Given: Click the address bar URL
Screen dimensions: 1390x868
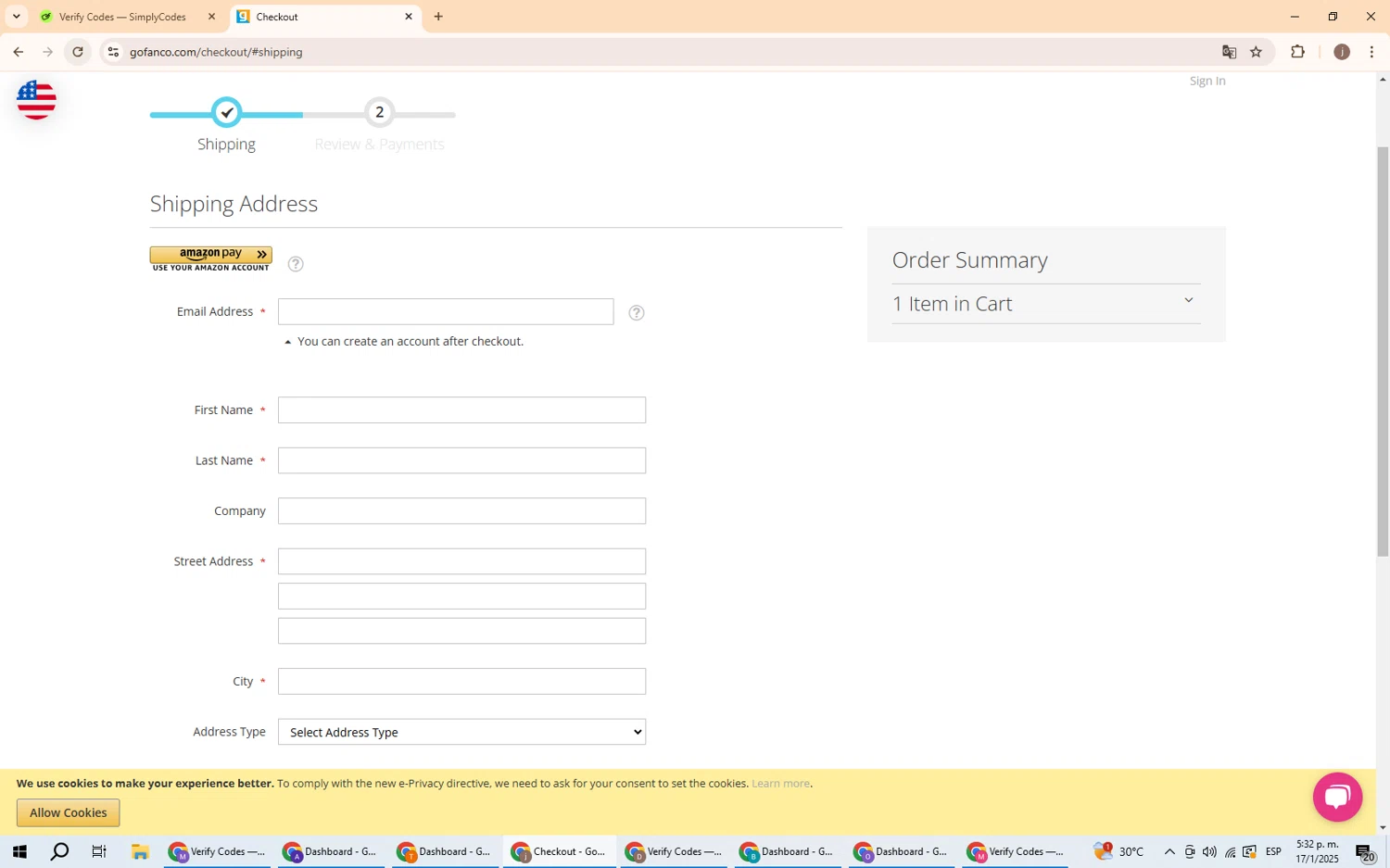Looking at the screenshot, I should pos(216,52).
